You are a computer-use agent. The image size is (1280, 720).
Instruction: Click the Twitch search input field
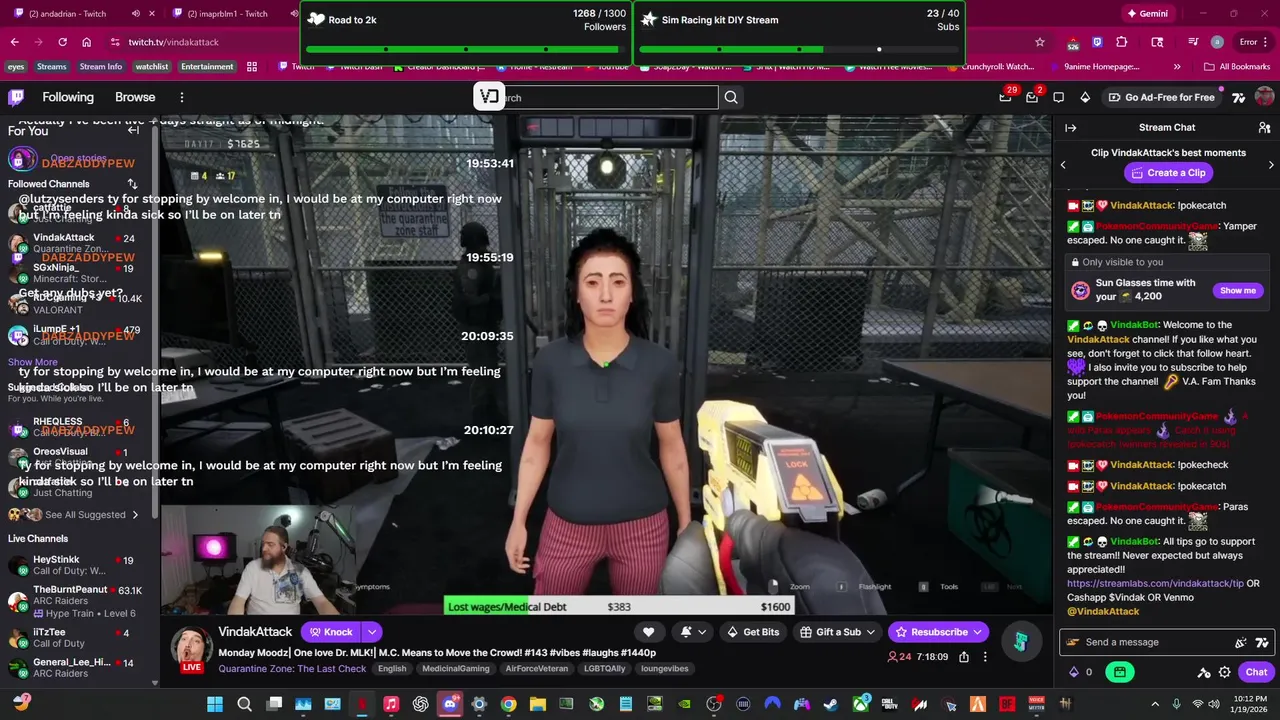[596, 97]
